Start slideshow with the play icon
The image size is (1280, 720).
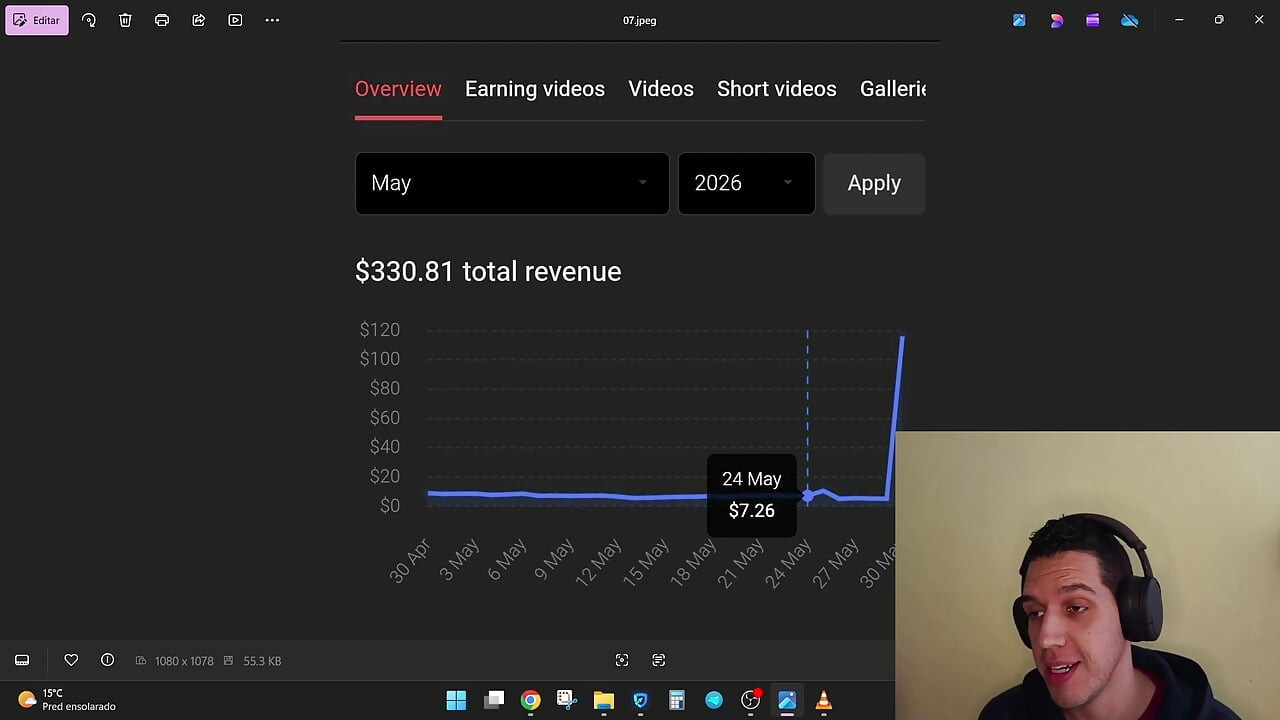235,20
